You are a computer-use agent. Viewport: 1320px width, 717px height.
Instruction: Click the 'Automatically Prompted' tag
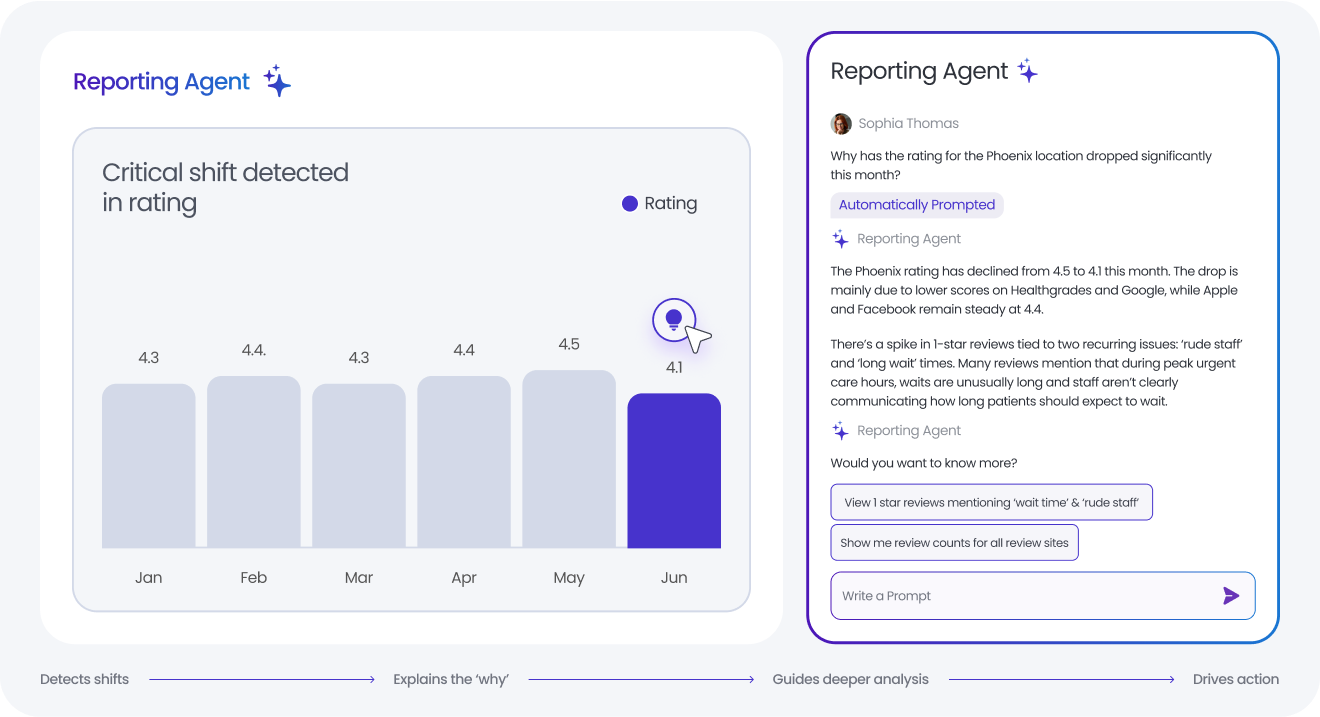(917, 205)
